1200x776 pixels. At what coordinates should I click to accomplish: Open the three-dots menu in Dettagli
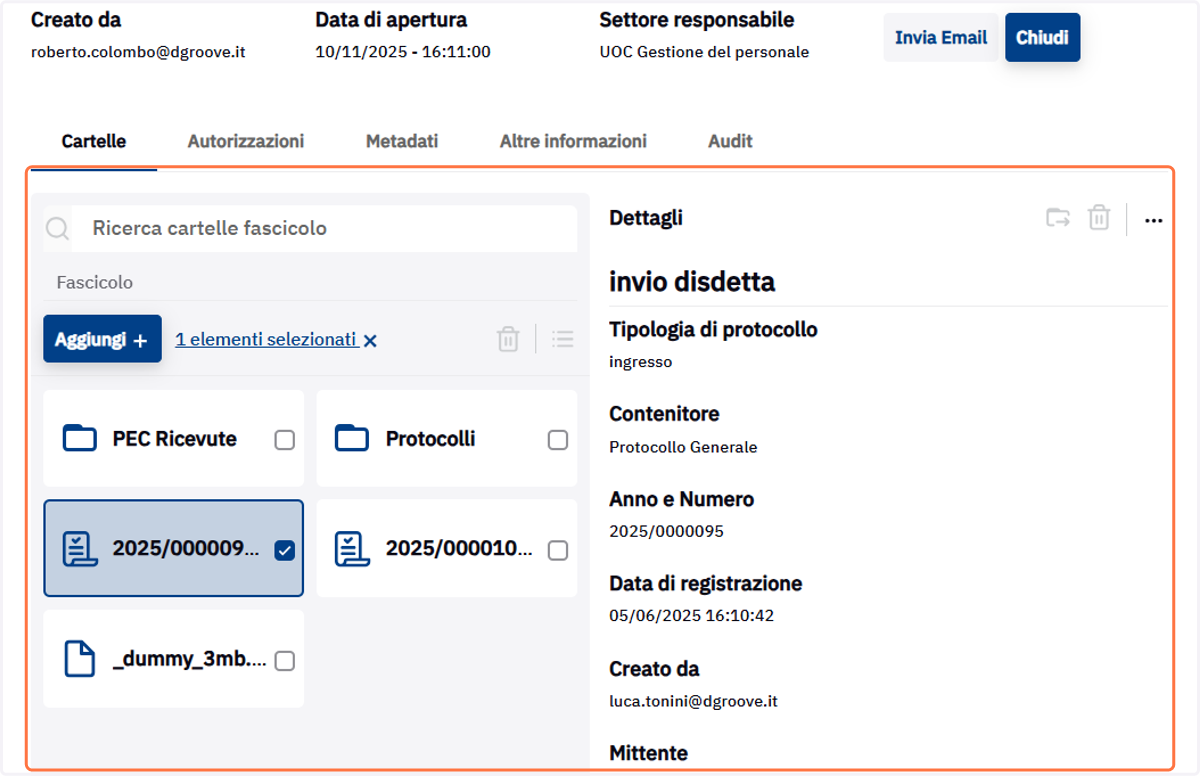1153,220
